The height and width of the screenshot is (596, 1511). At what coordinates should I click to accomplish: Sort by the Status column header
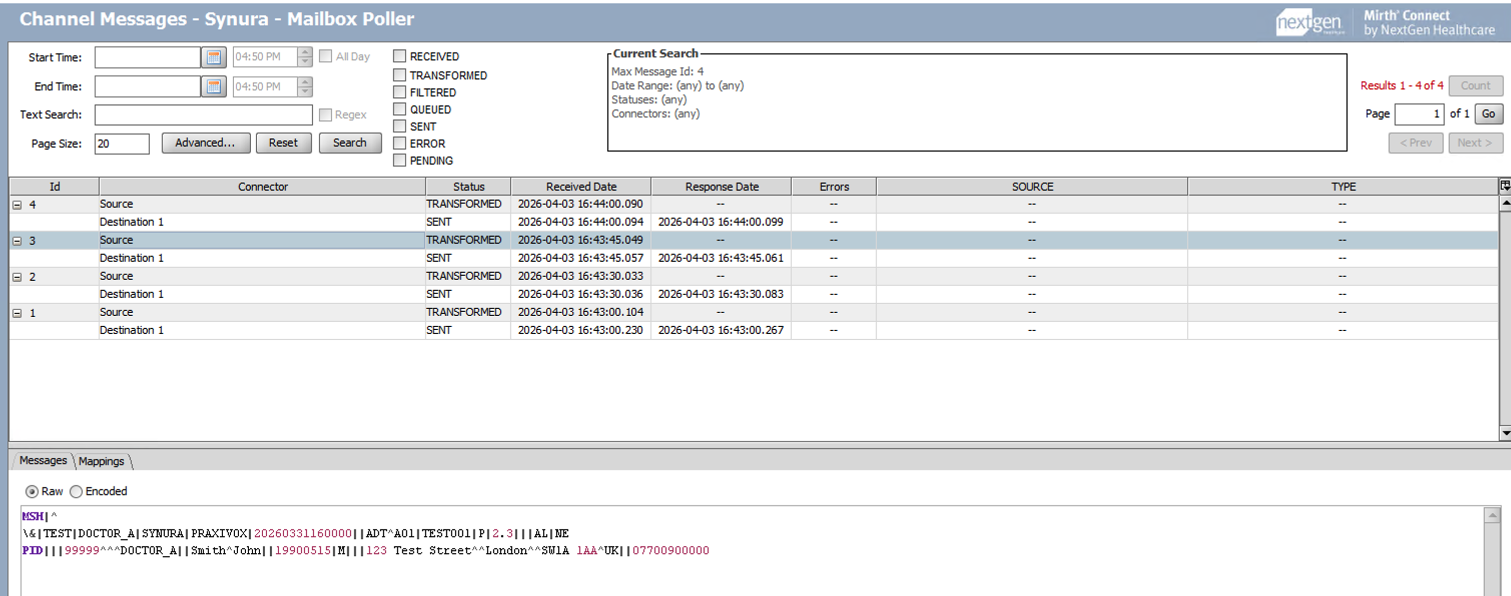(468, 187)
